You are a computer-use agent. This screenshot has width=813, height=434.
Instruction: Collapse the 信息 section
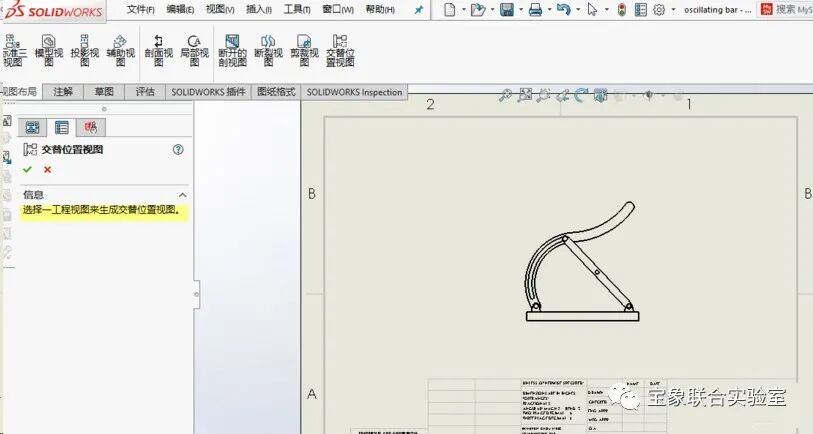(183, 195)
